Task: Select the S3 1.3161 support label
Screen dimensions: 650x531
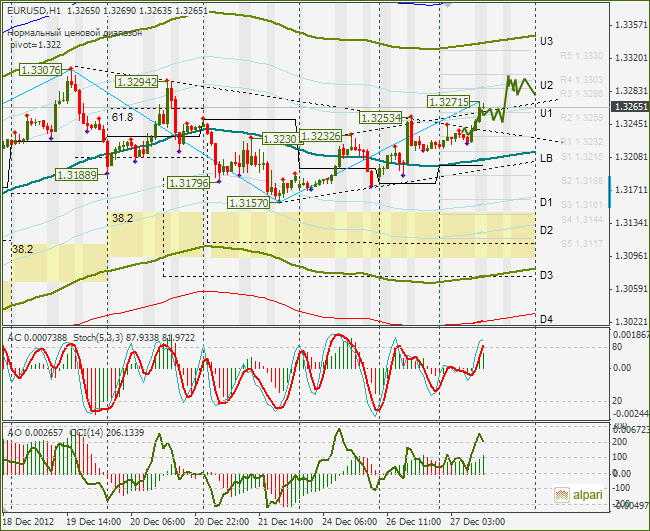Action: pyautogui.click(x=582, y=205)
